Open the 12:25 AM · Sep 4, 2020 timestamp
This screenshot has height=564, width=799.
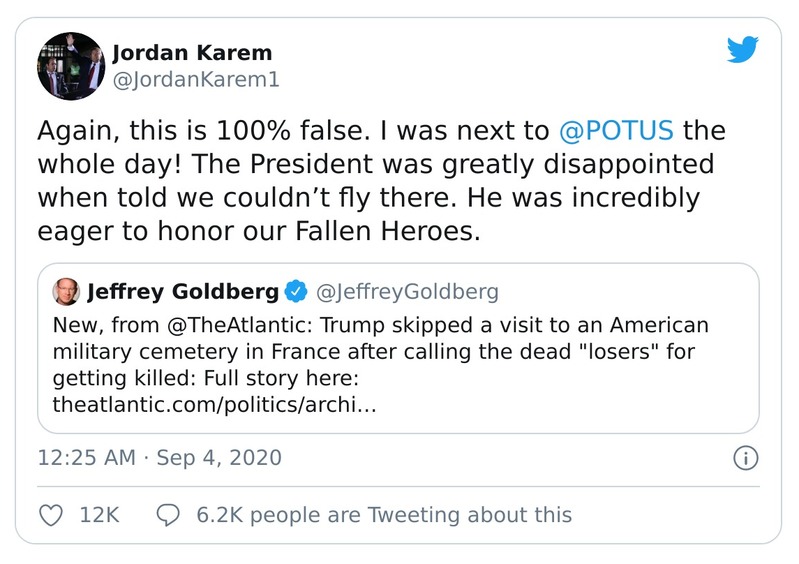coord(159,459)
